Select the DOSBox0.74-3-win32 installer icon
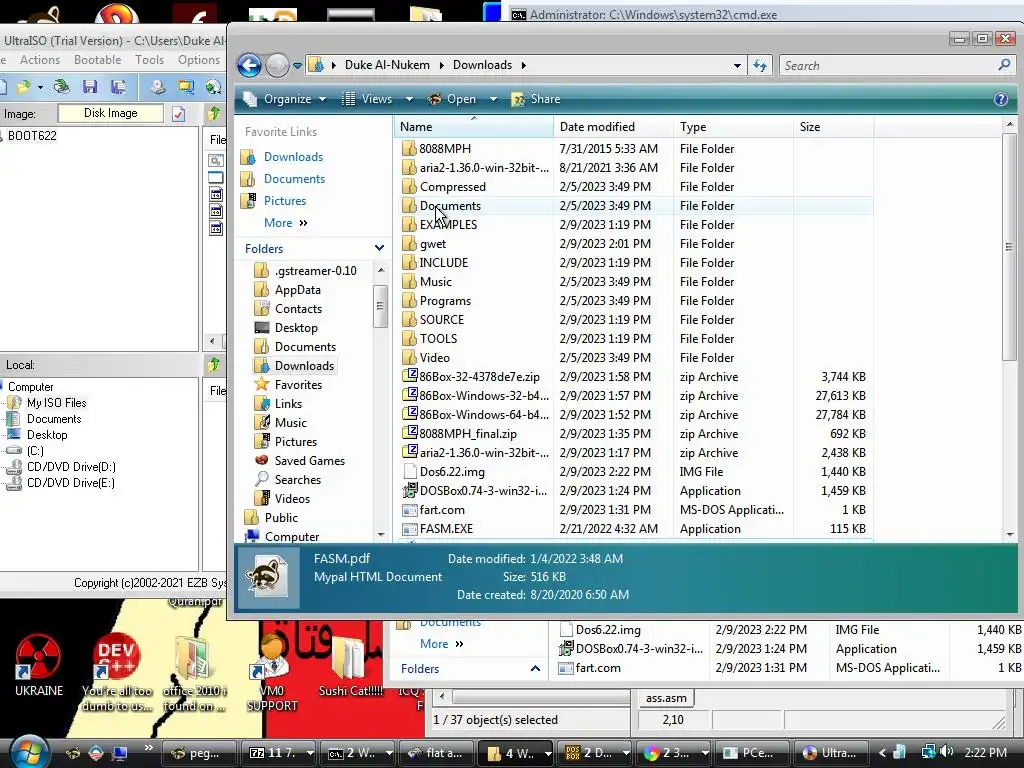The image size is (1024, 768). 409,490
